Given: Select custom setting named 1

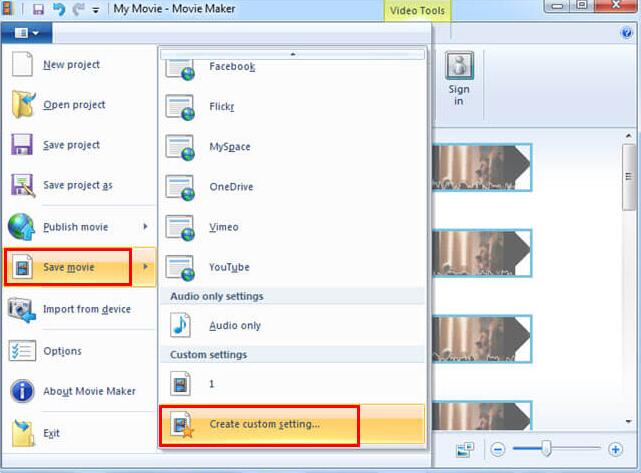Looking at the screenshot, I should pos(292,384).
